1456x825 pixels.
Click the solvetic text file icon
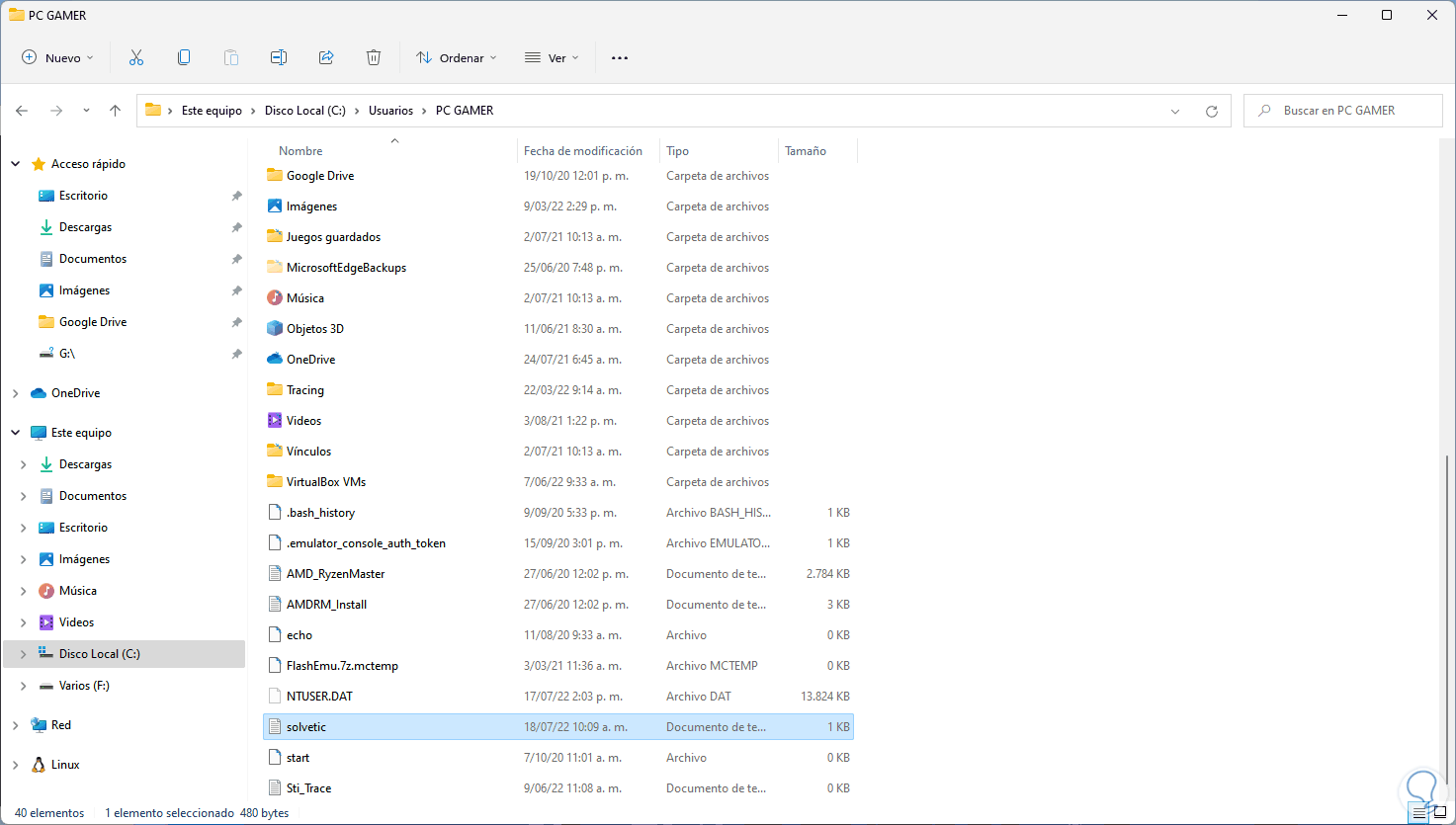tap(275, 727)
